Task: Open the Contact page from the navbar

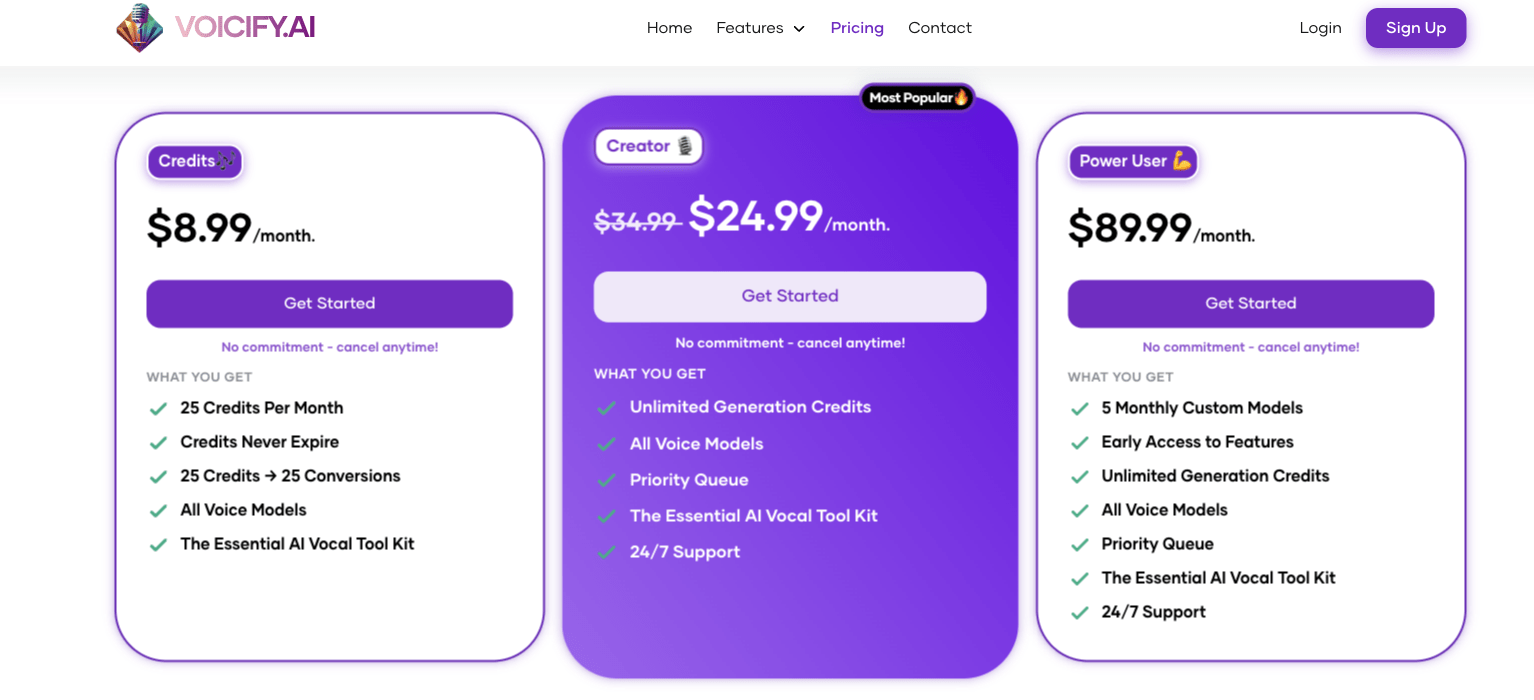Action: [939, 27]
